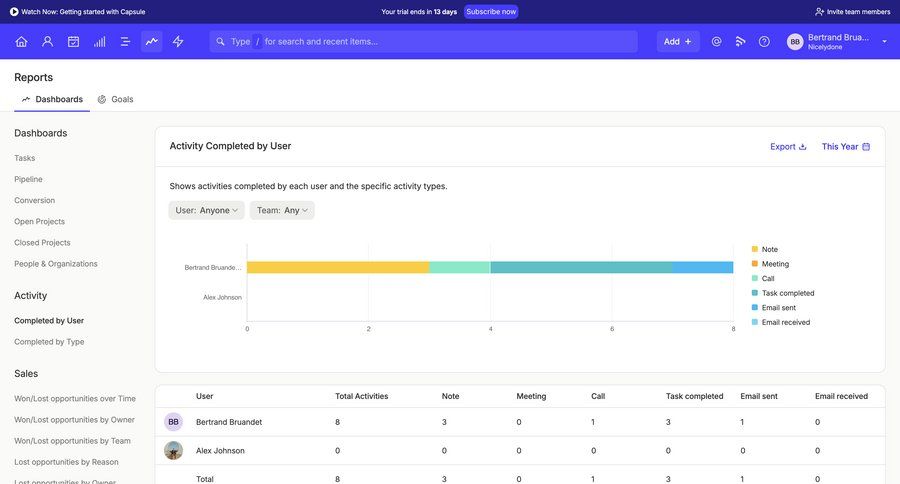The height and width of the screenshot is (484, 900).
Task: Open the Calendar and tasks icon
Action: tap(73, 42)
